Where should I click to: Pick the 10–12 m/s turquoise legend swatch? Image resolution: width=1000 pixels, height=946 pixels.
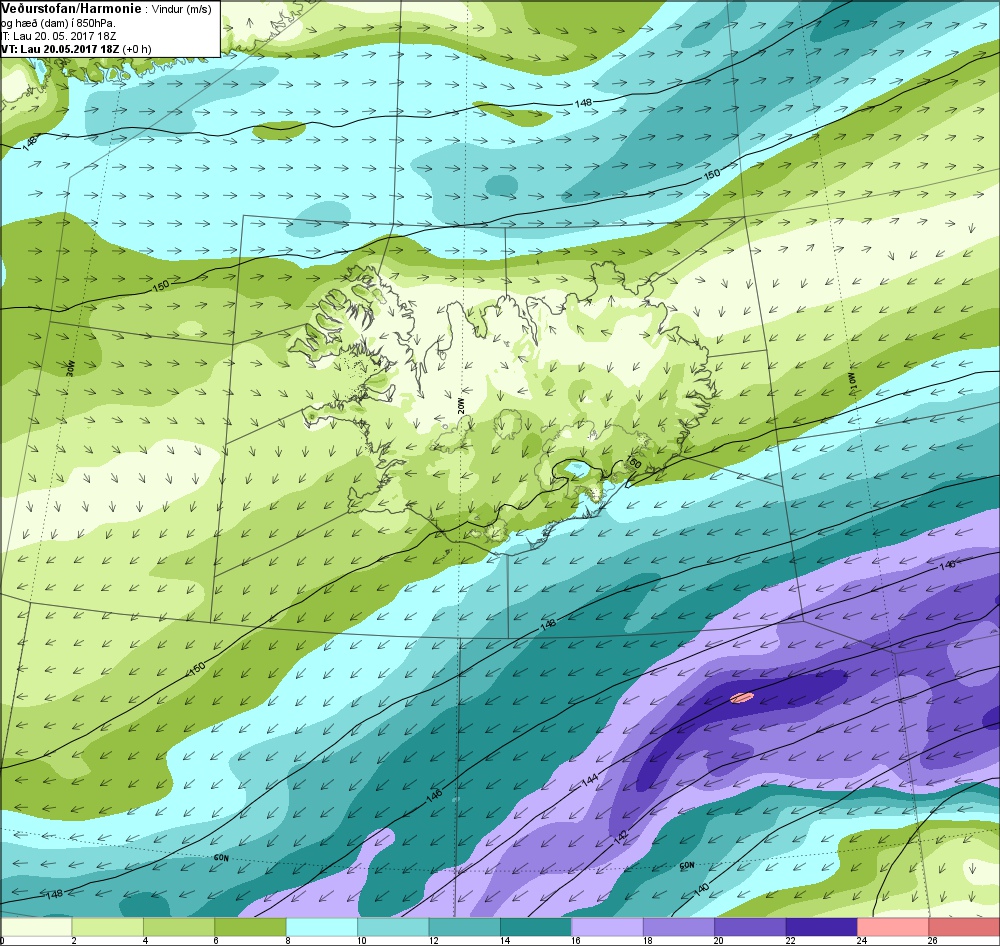click(393, 926)
